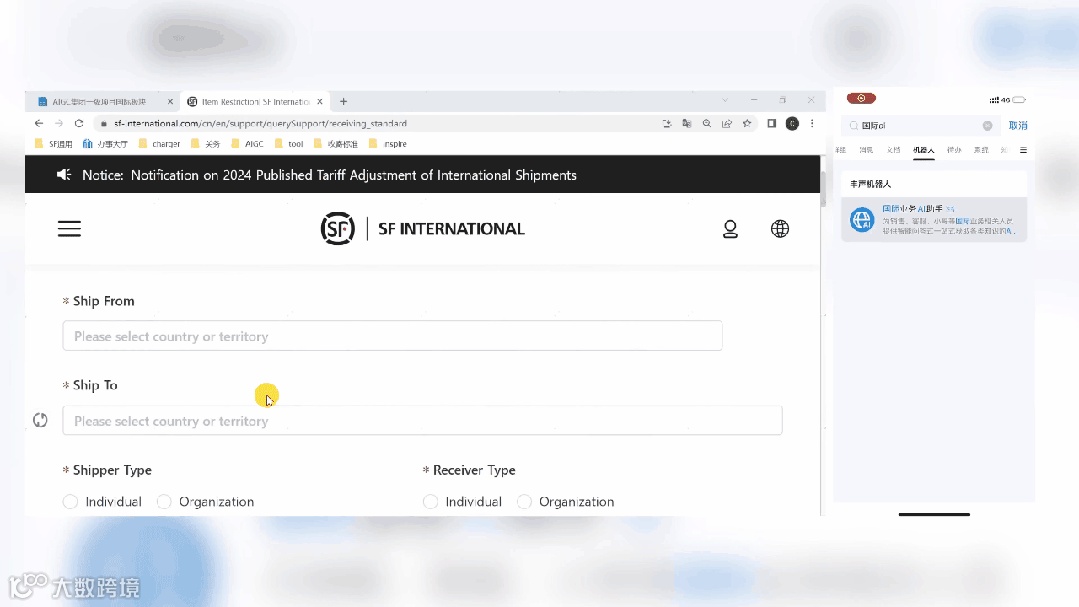
Task: Close the first AIGC browser tab
Action: click(x=170, y=101)
